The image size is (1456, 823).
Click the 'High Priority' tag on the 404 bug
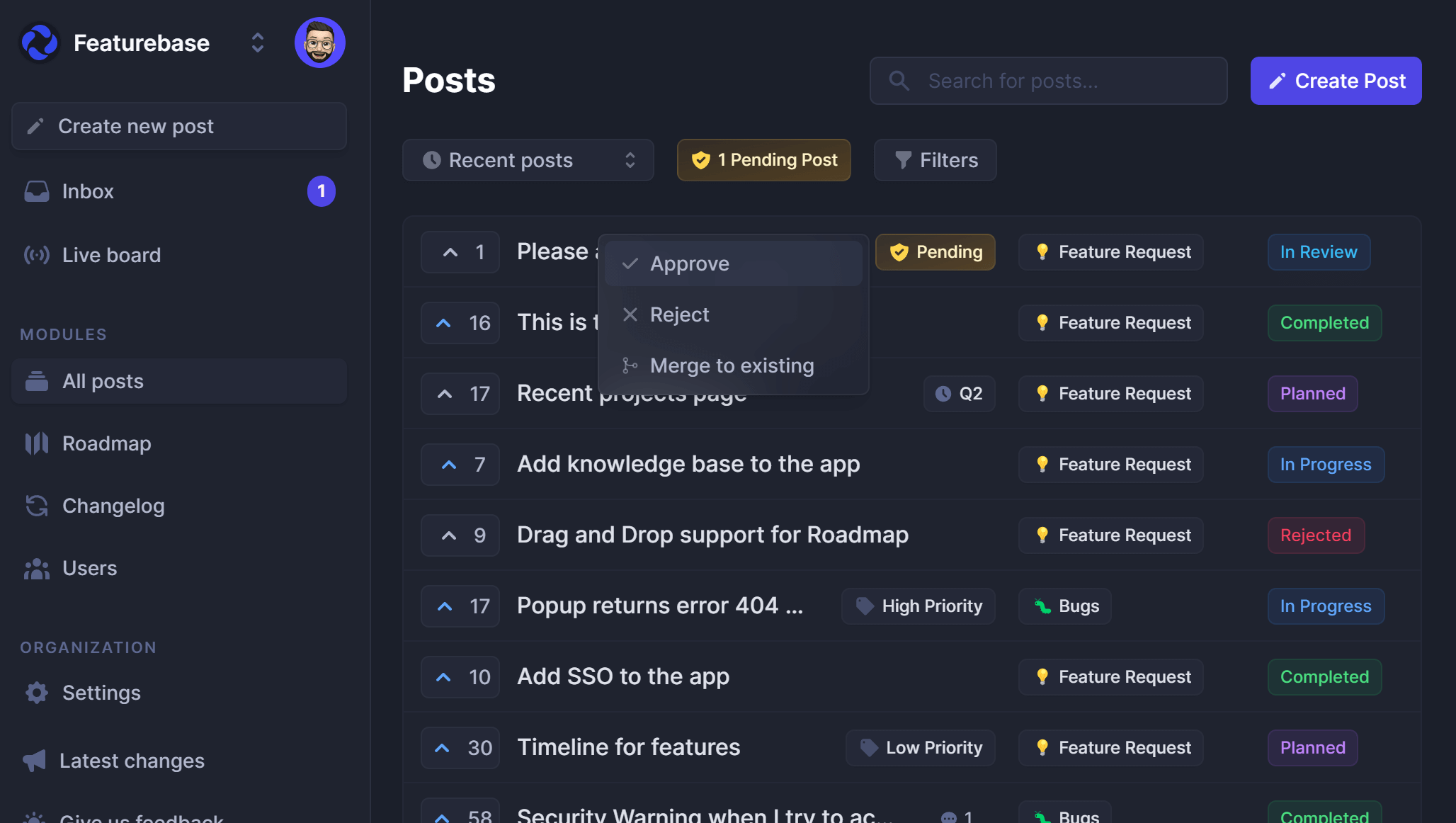pyautogui.click(x=918, y=606)
